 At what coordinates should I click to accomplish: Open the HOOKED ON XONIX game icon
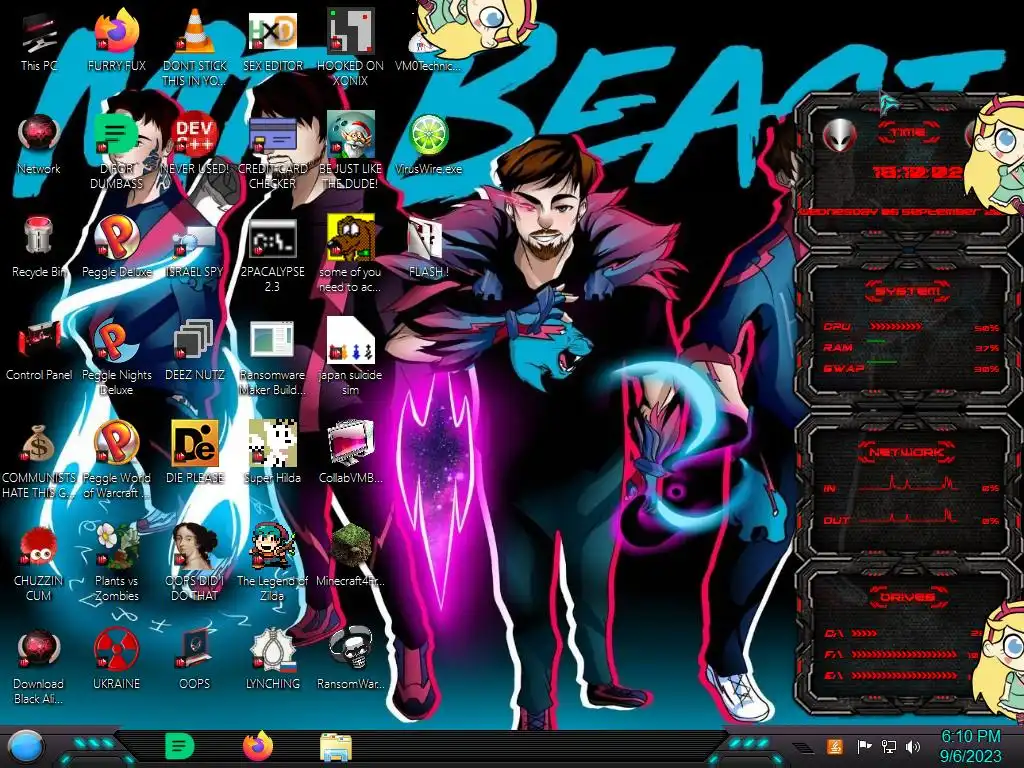[x=350, y=46]
